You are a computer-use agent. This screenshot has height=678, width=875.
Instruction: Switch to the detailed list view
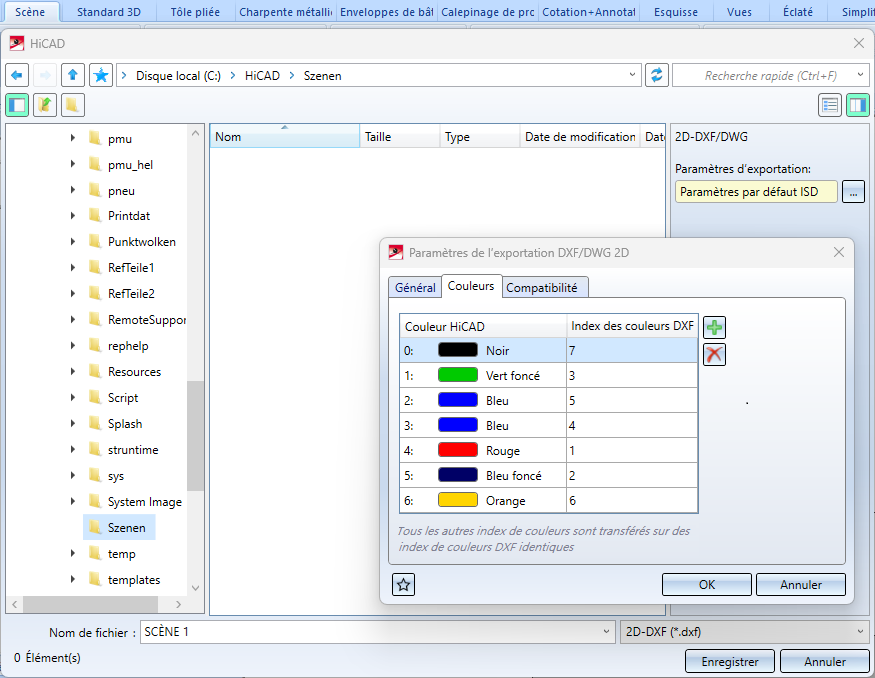pyautogui.click(x=830, y=105)
